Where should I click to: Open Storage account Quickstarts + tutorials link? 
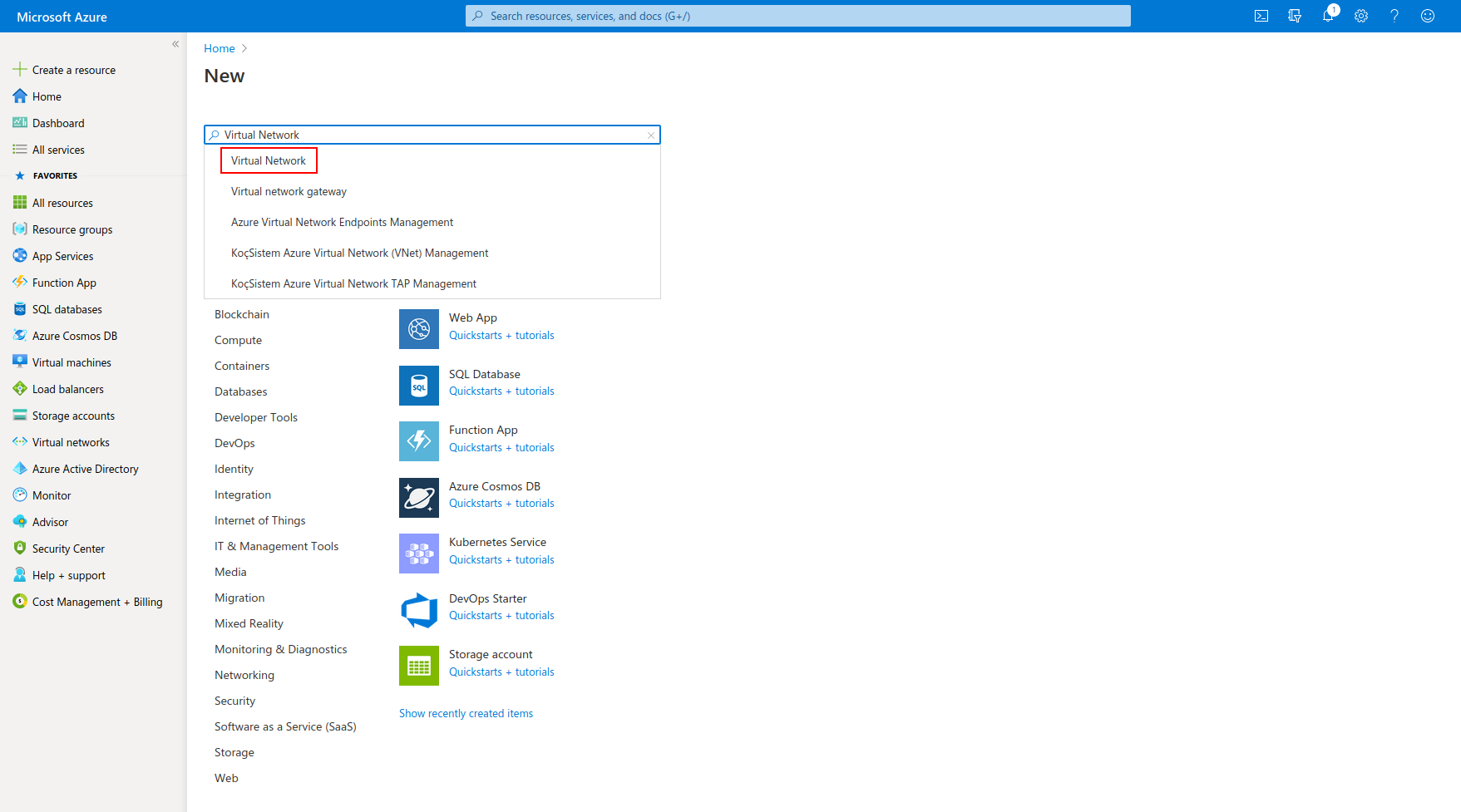tap(501, 672)
